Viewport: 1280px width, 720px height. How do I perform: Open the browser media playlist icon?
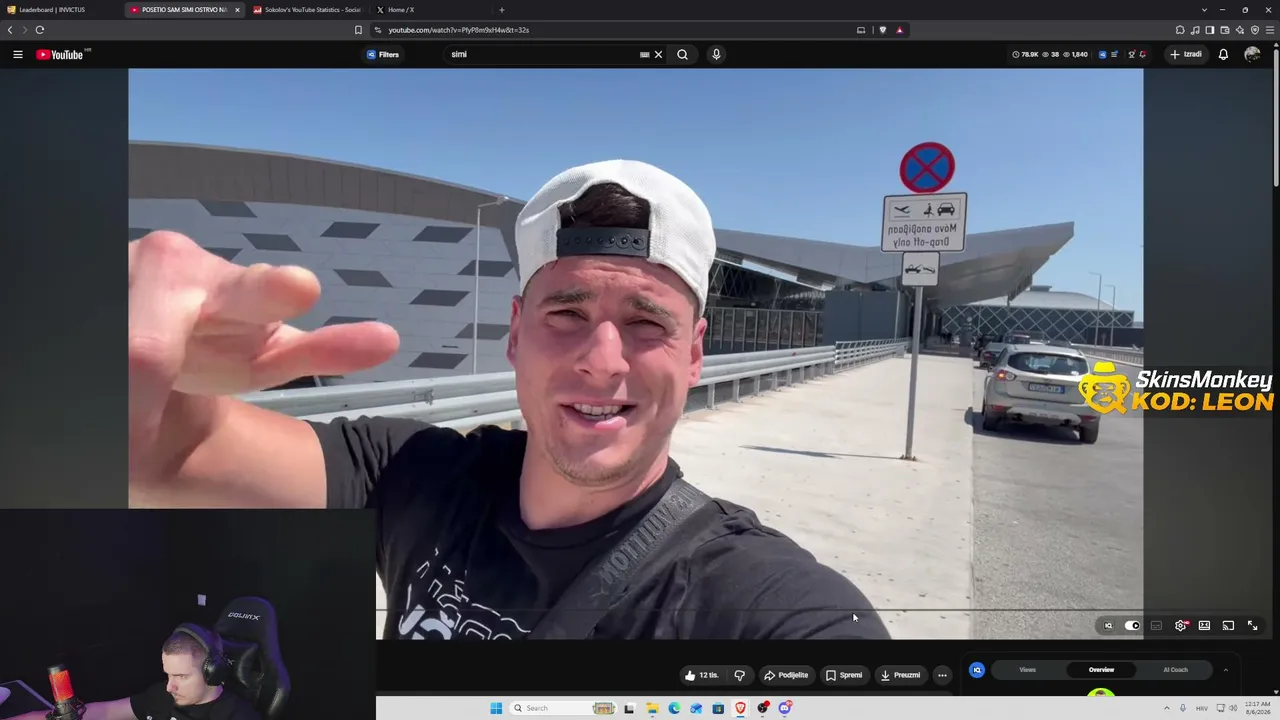(x=1195, y=30)
